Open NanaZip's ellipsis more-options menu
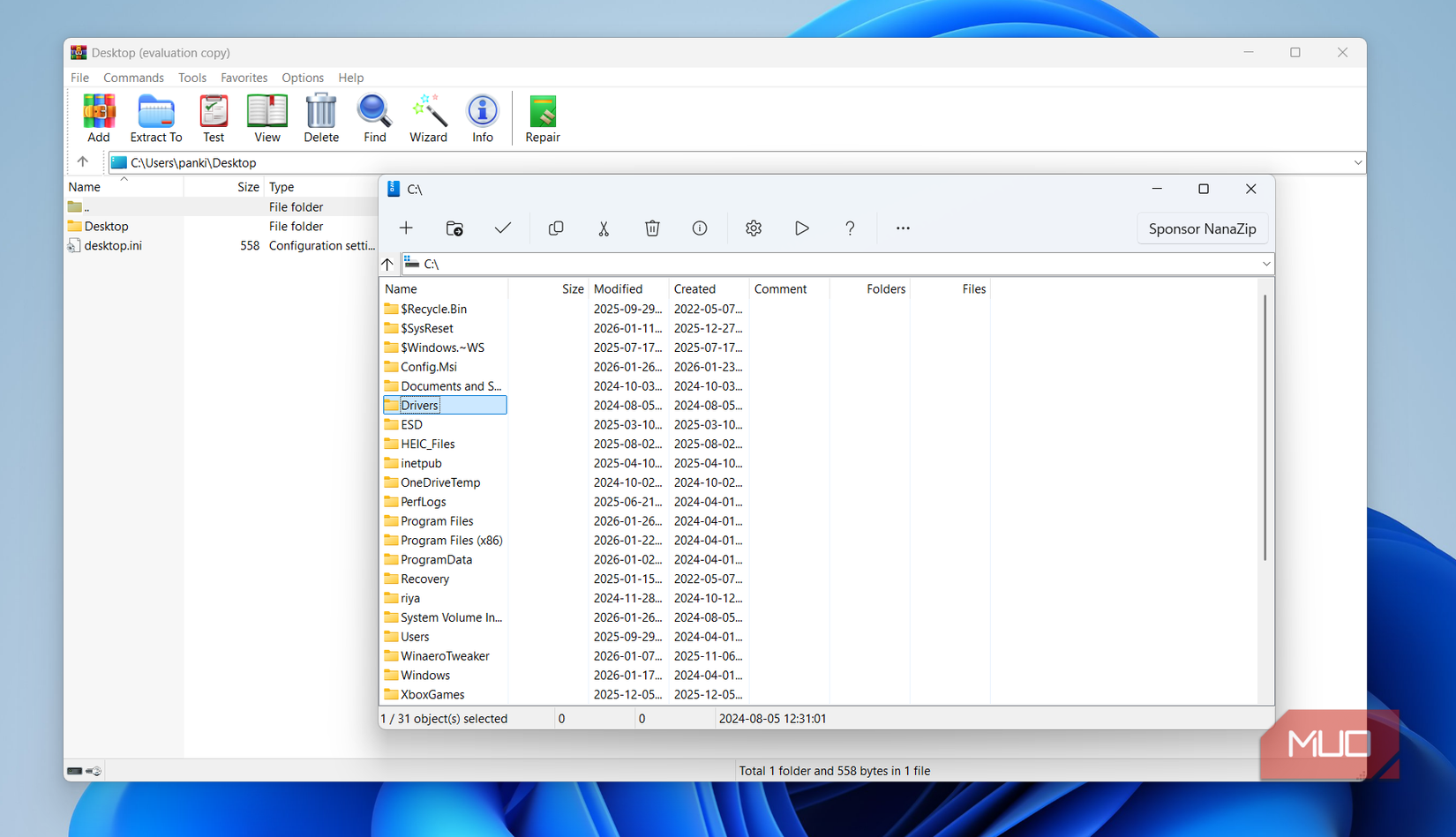 [x=902, y=228]
